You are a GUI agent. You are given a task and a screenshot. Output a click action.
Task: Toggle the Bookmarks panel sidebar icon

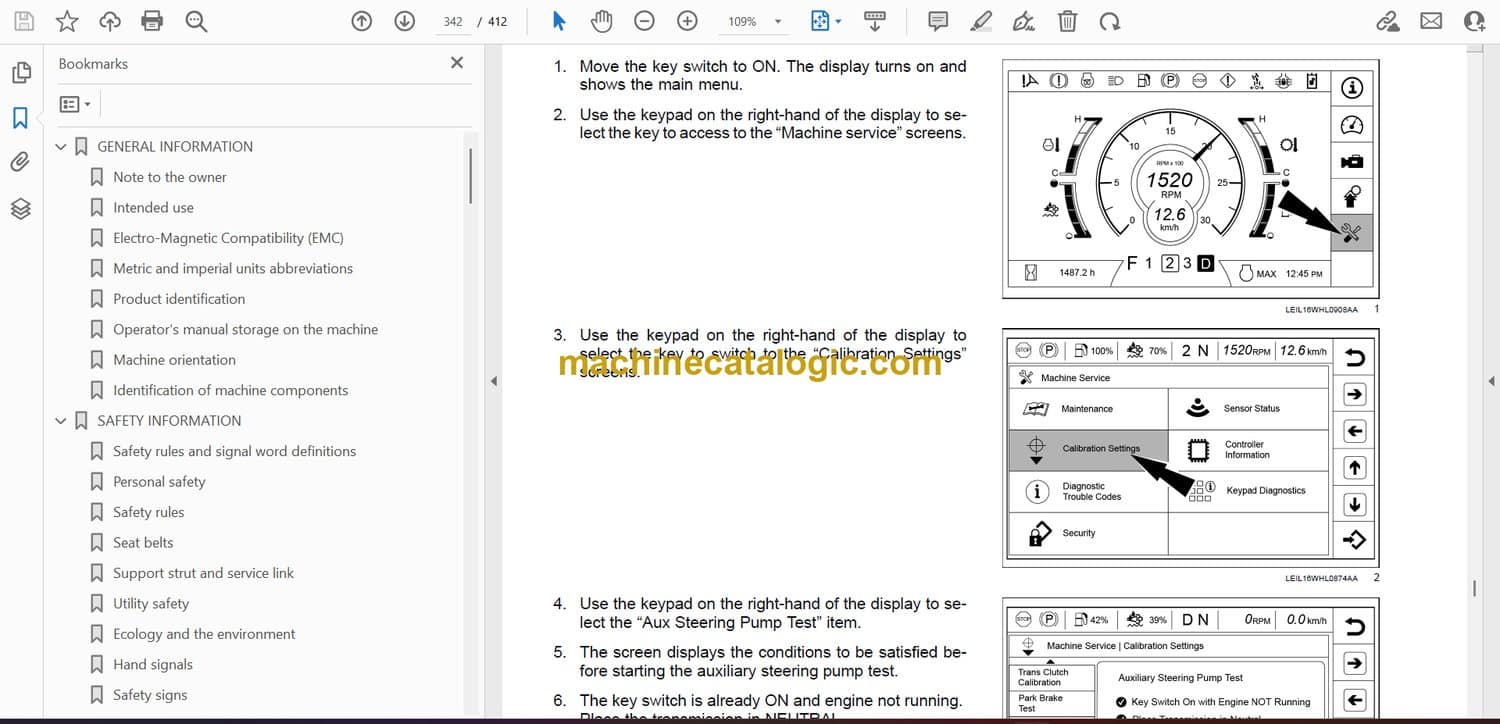tap(20, 118)
